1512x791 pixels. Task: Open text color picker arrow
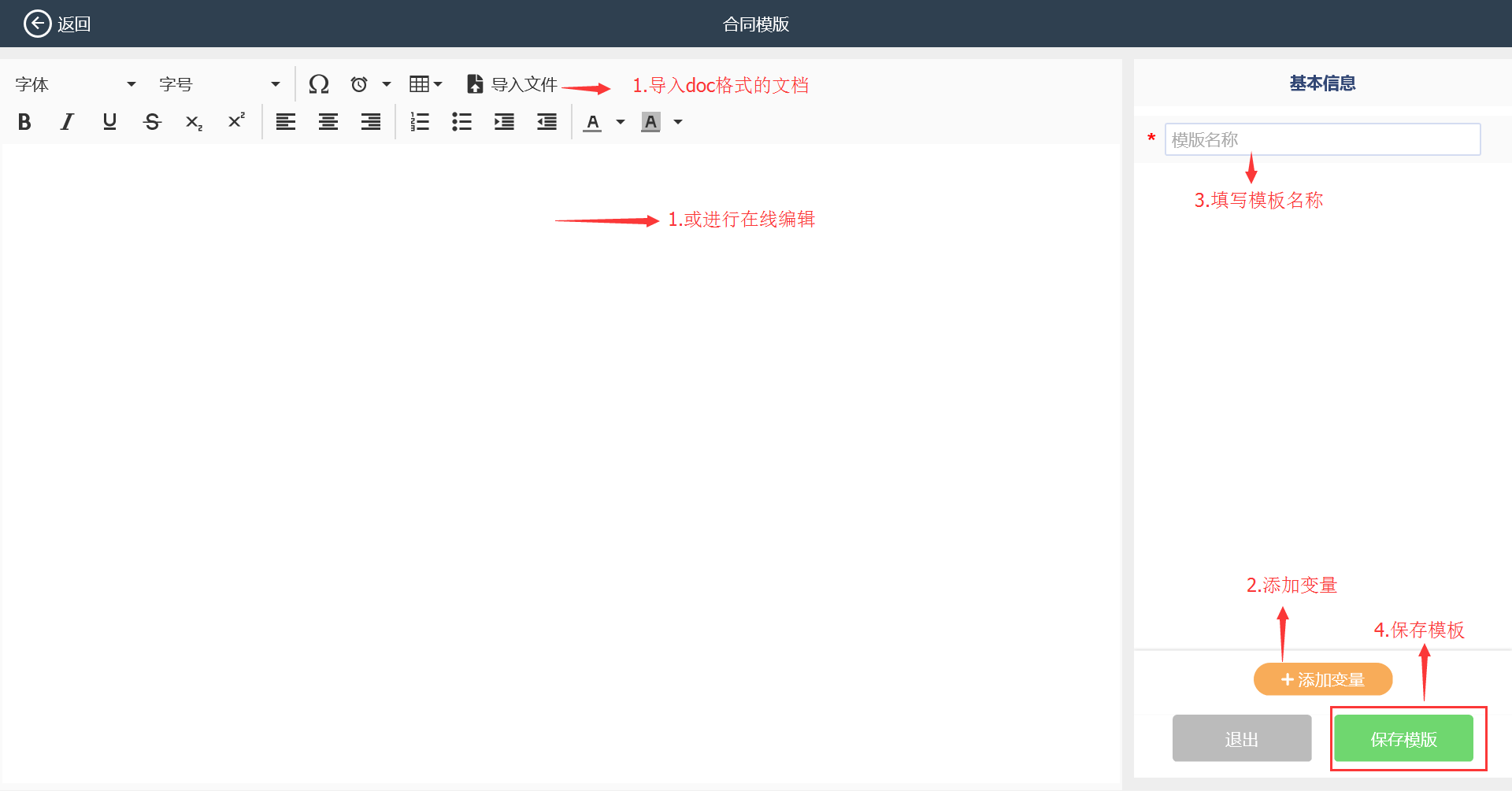pos(621,122)
